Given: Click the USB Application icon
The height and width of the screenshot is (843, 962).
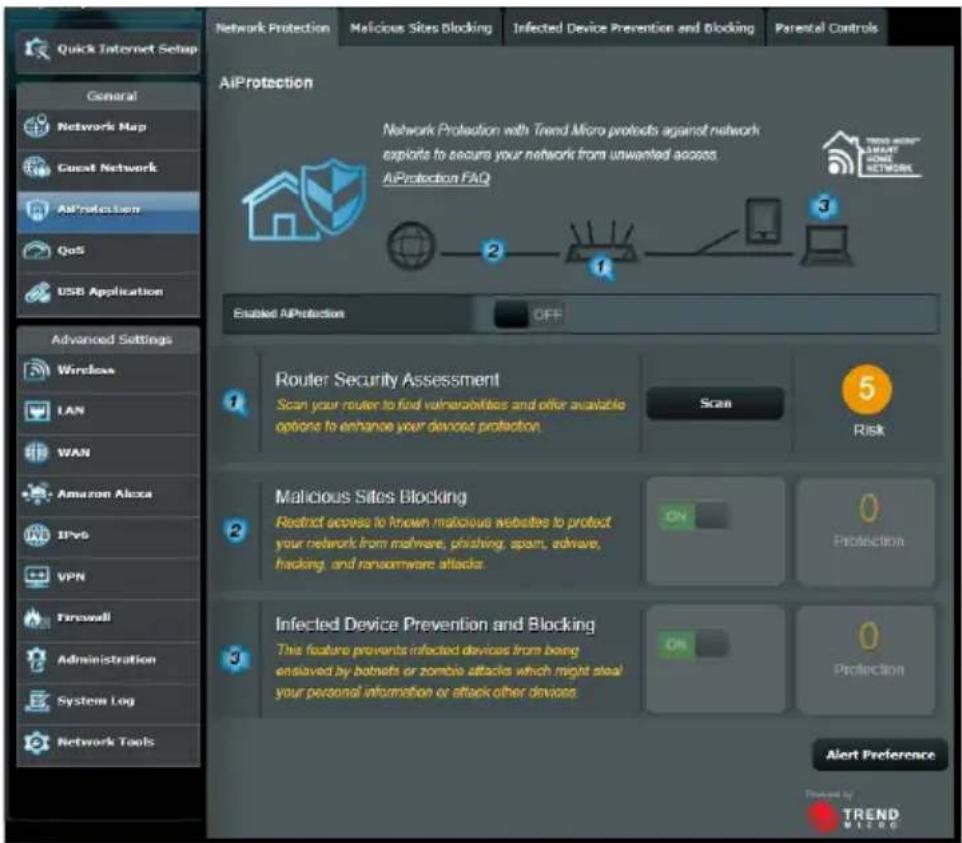Looking at the screenshot, I should point(37,292).
